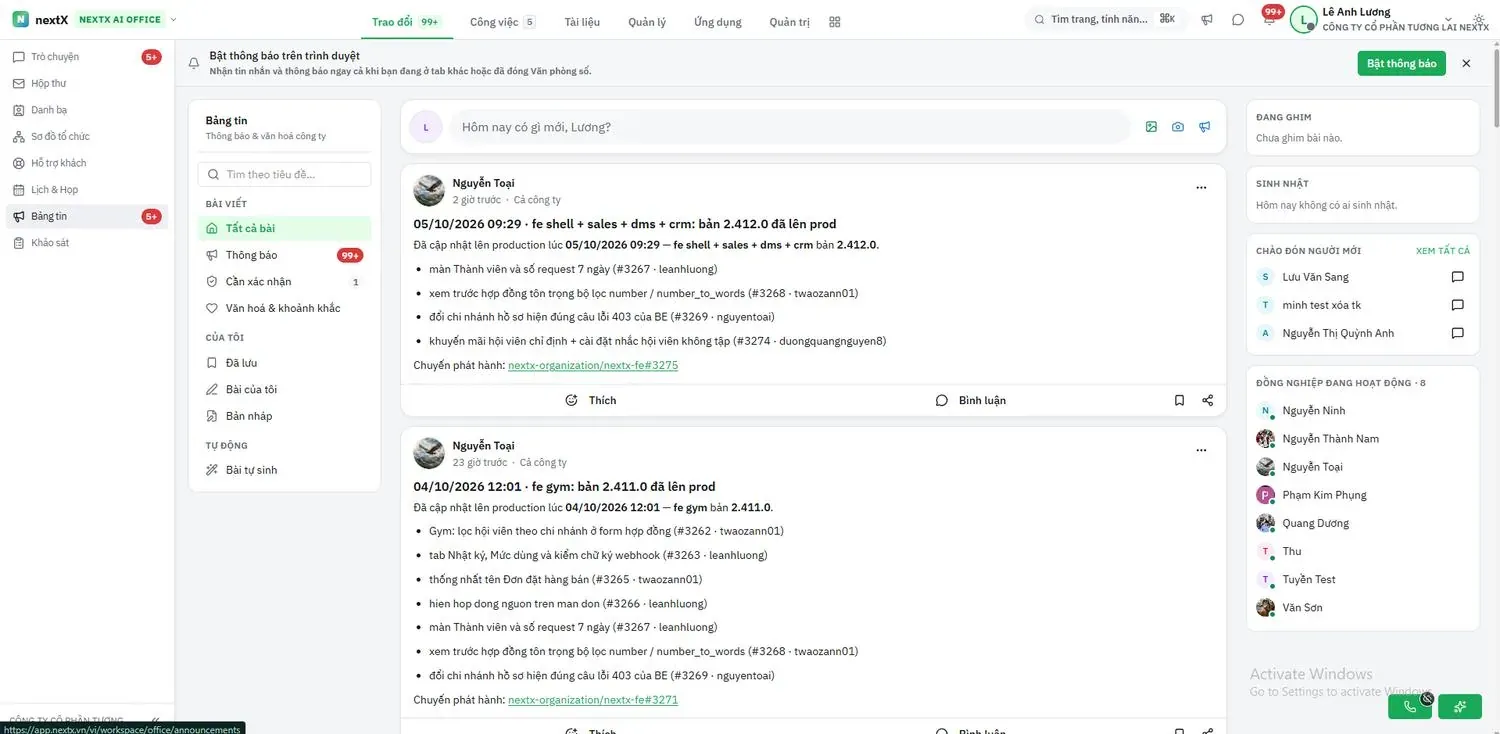
Task: Click XEM TẤT CẢ for new members
Action: click(1443, 251)
